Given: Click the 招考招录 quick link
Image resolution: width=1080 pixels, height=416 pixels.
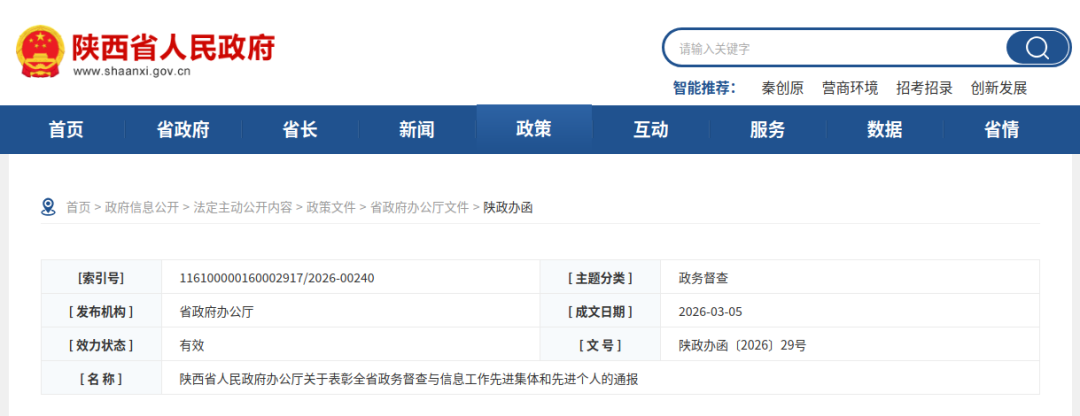Looking at the screenshot, I should tap(924, 88).
